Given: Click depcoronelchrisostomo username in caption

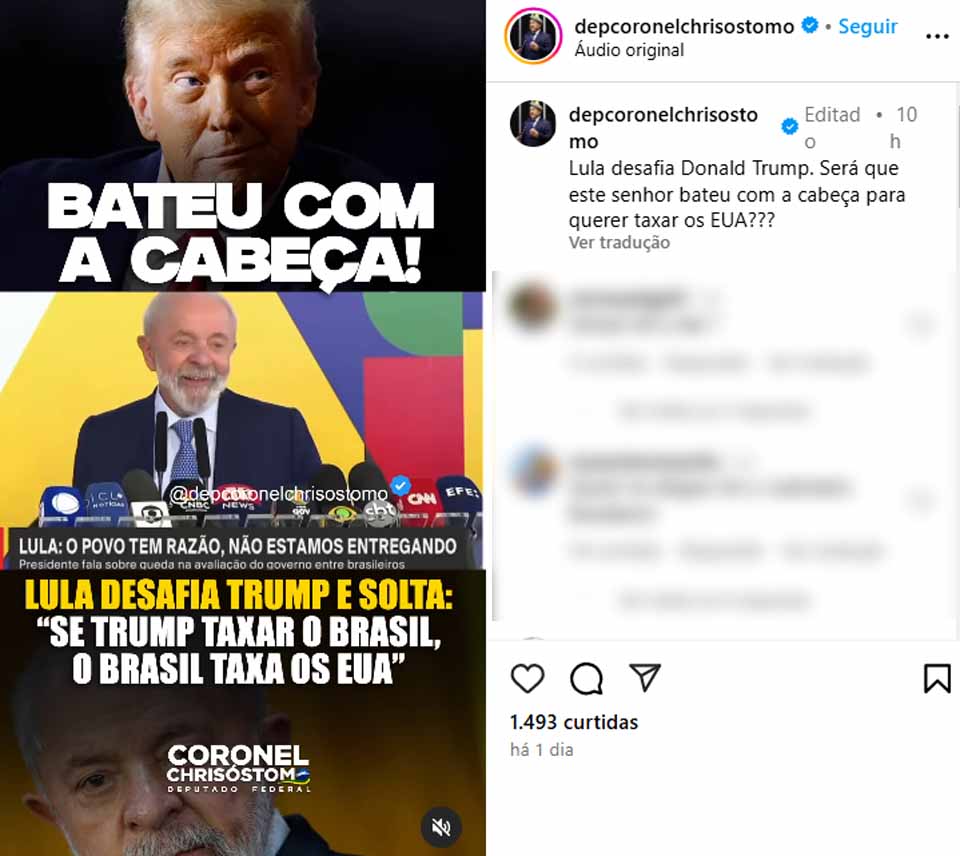Looking at the screenshot, I should (x=663, y=127).
